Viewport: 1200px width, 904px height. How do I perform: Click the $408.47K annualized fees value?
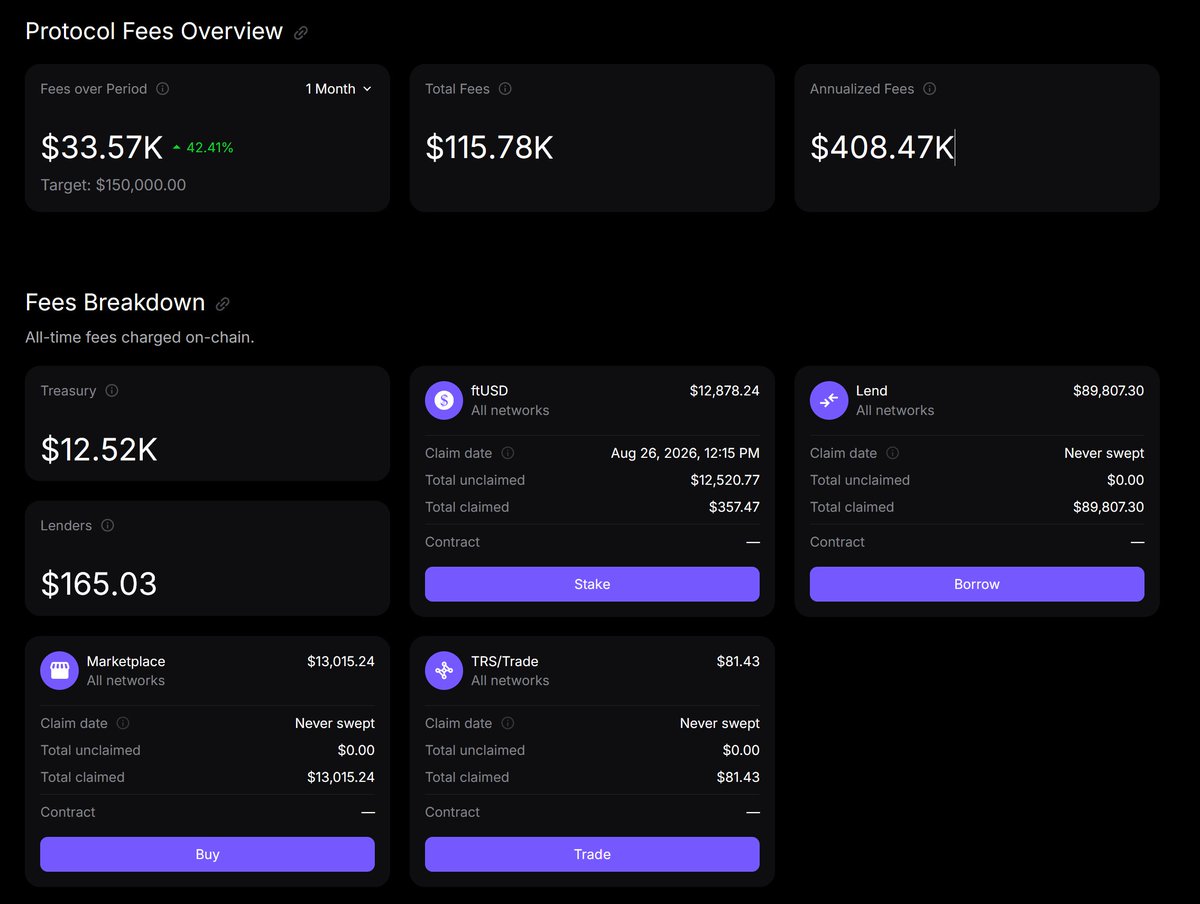(882, 148)
